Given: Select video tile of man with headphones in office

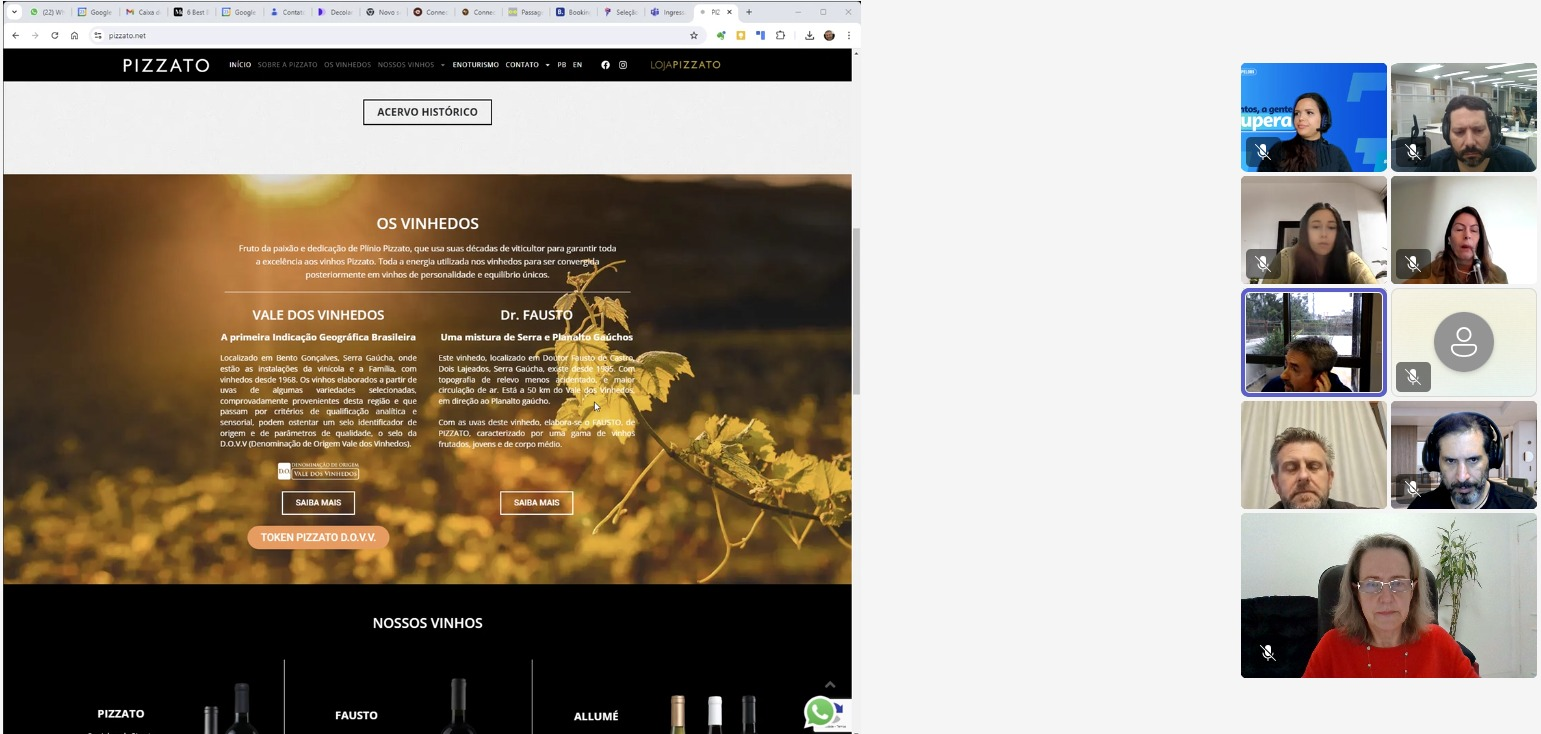Looking at the screenshot, I should click(x=1464, y=117).
